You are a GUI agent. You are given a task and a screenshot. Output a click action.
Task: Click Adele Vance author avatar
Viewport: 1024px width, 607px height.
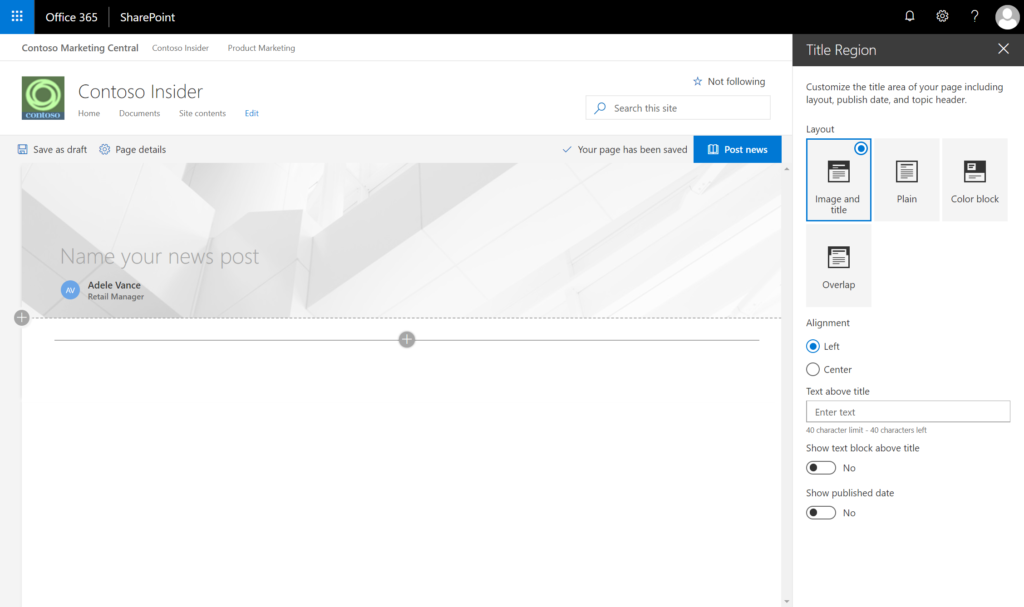[70, 290]
